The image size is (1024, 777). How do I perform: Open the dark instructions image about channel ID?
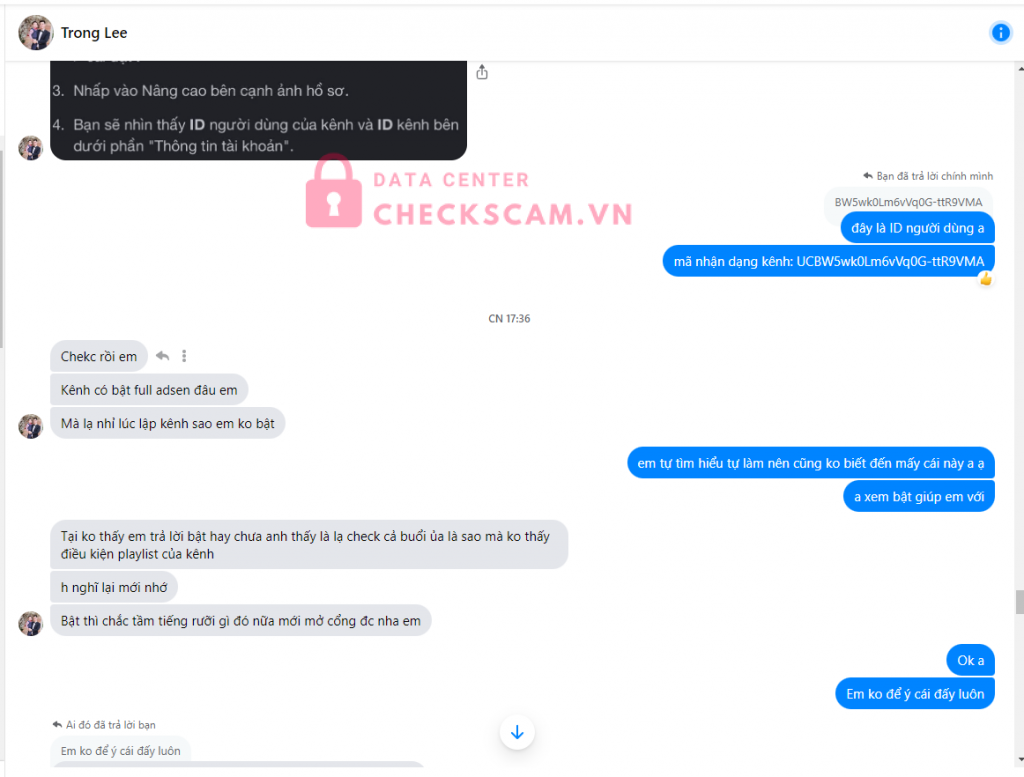pos(259,110)
